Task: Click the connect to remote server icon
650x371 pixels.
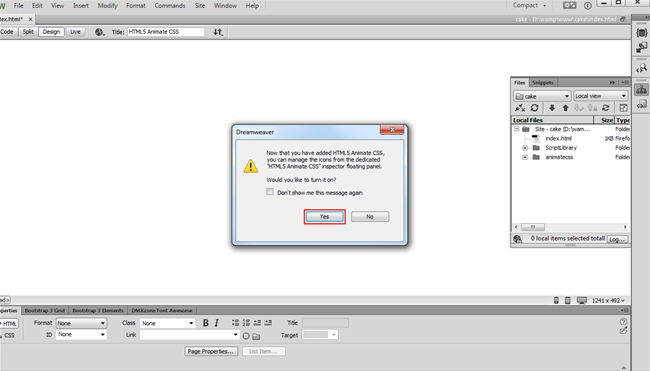Action: pyautogui.click(x=520, y=108)
